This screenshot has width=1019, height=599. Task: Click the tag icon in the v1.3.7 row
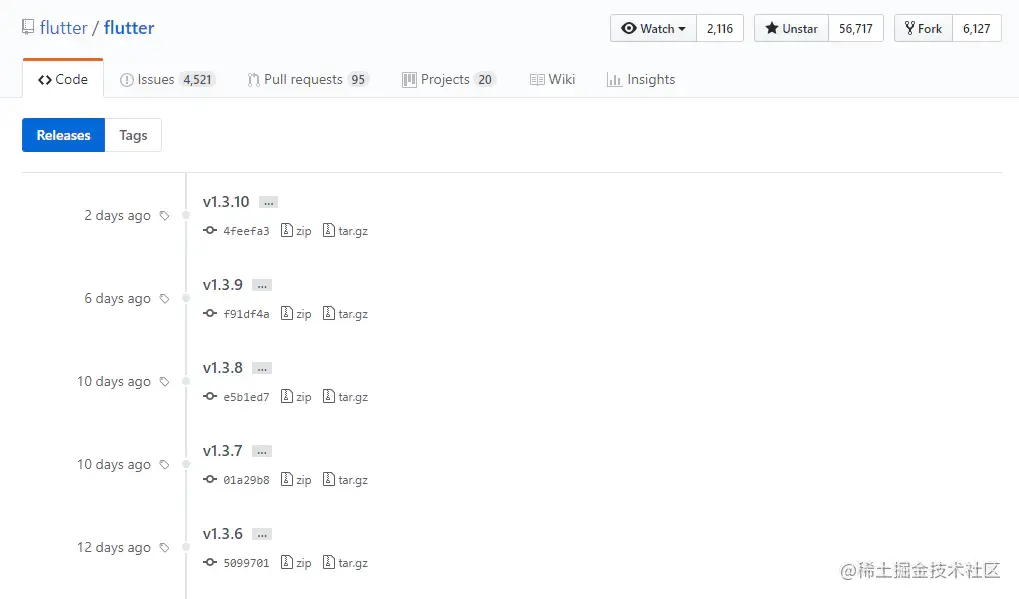tap(164, 465)
